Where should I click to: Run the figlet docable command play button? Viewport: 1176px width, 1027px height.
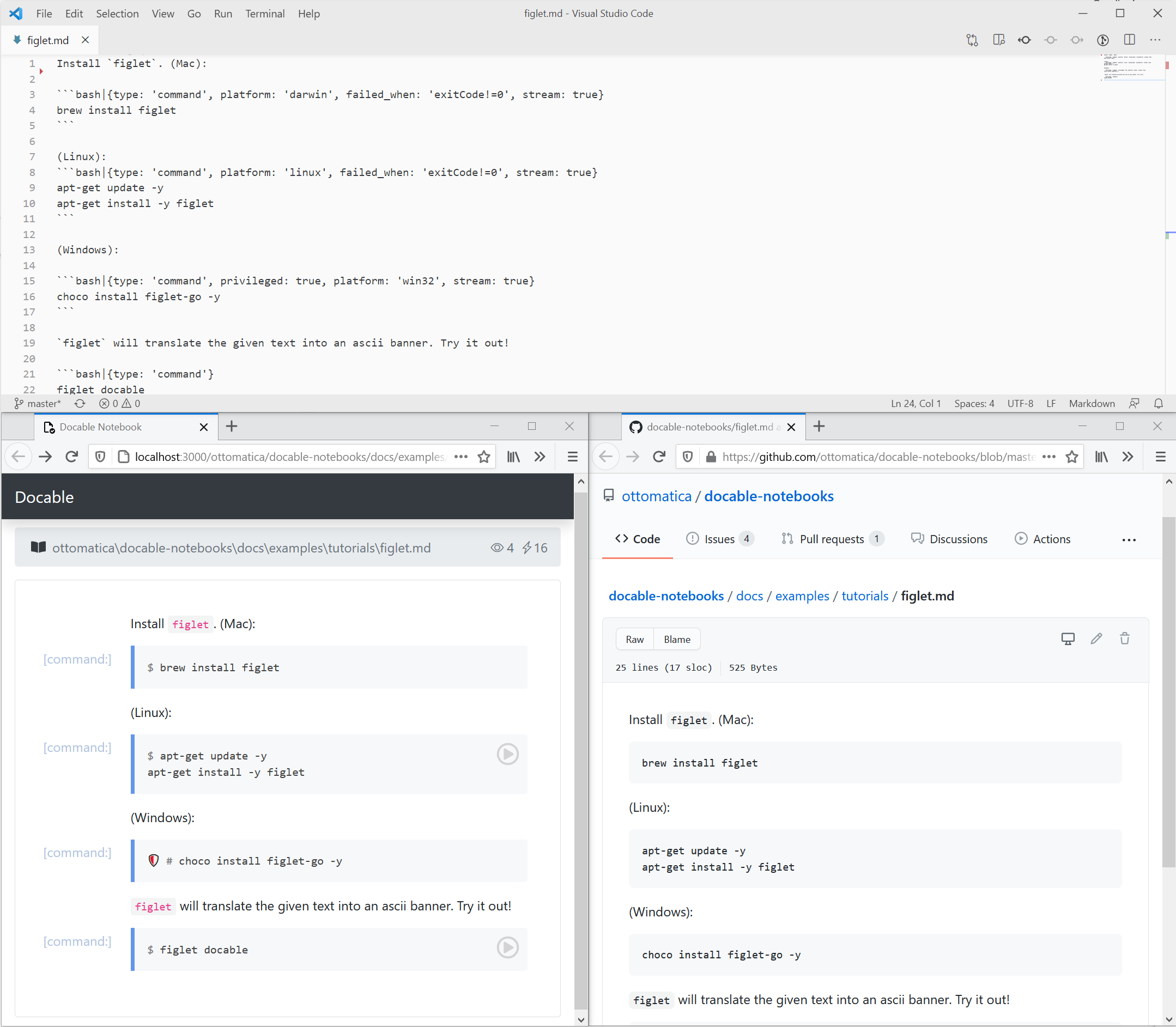point(507,947)
